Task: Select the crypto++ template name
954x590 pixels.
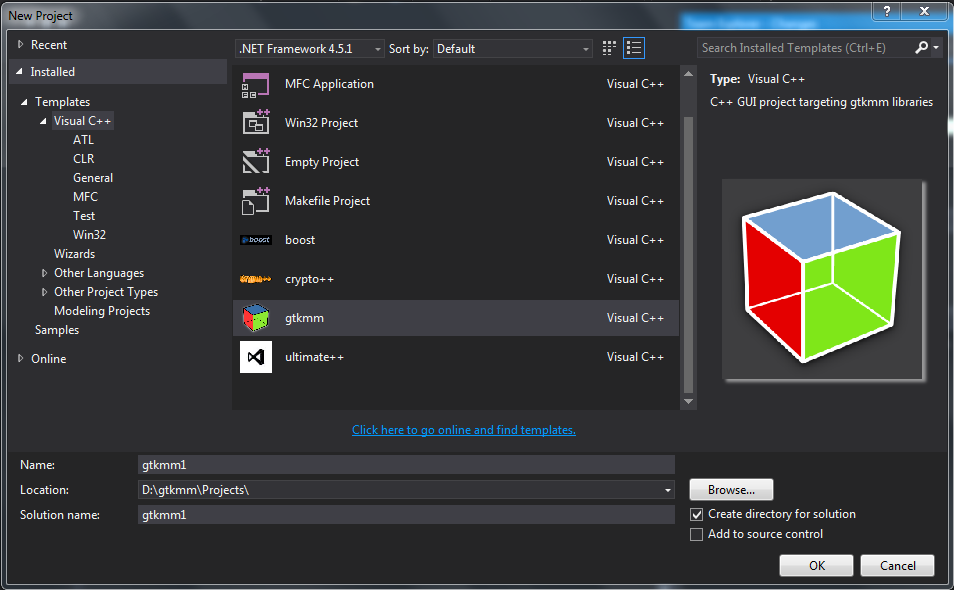Action: pos(309,279)
